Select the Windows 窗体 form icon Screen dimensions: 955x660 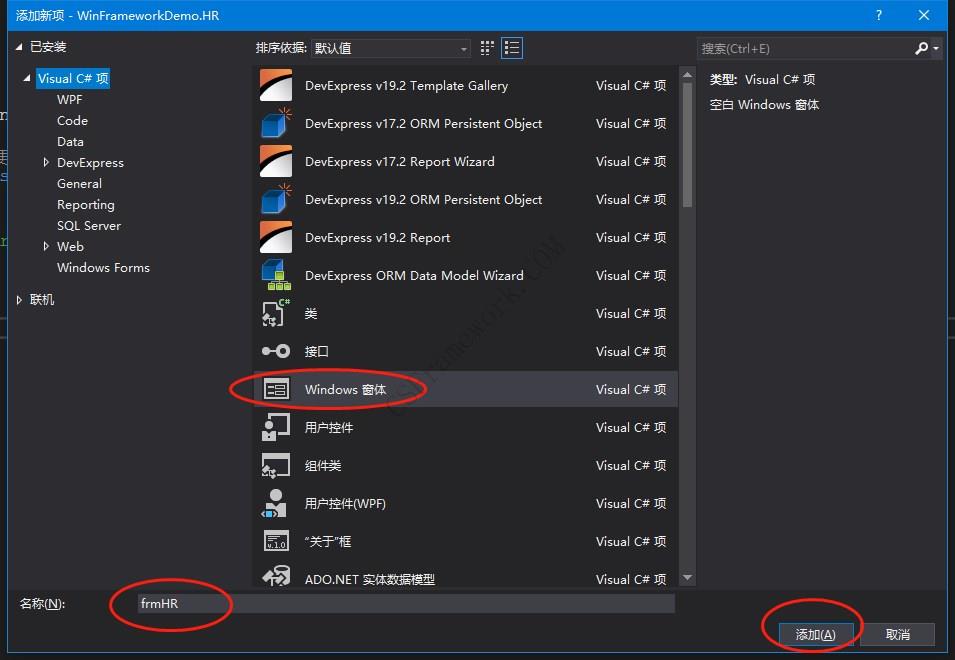(x=275, y=390)
